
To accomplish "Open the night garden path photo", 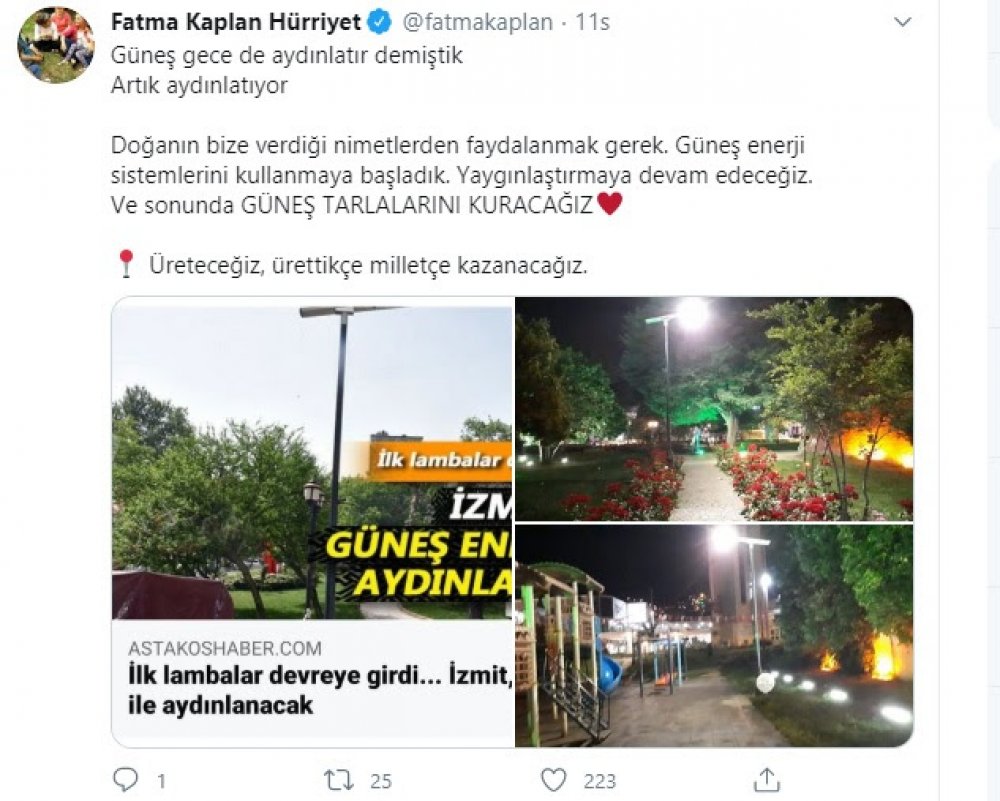I will click(x=714, y=409).
